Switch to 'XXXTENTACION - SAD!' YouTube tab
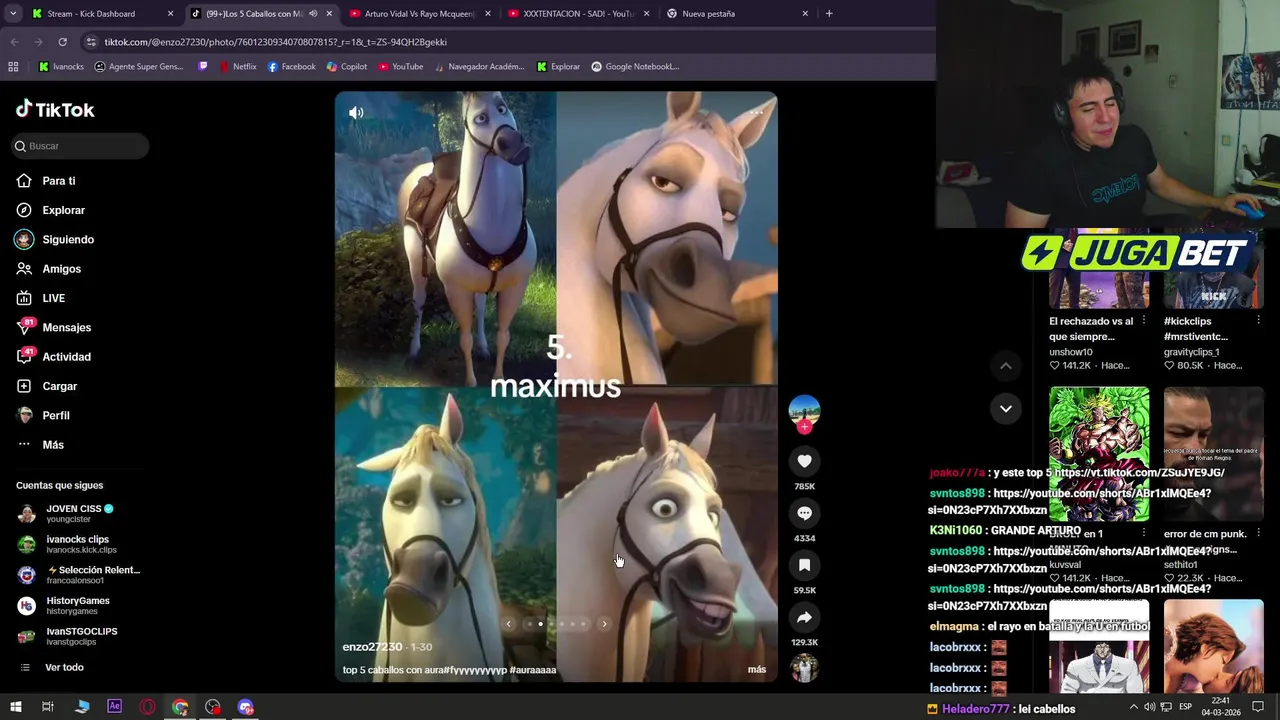This screenshot has height=720, width=1280. coord(578,14)
